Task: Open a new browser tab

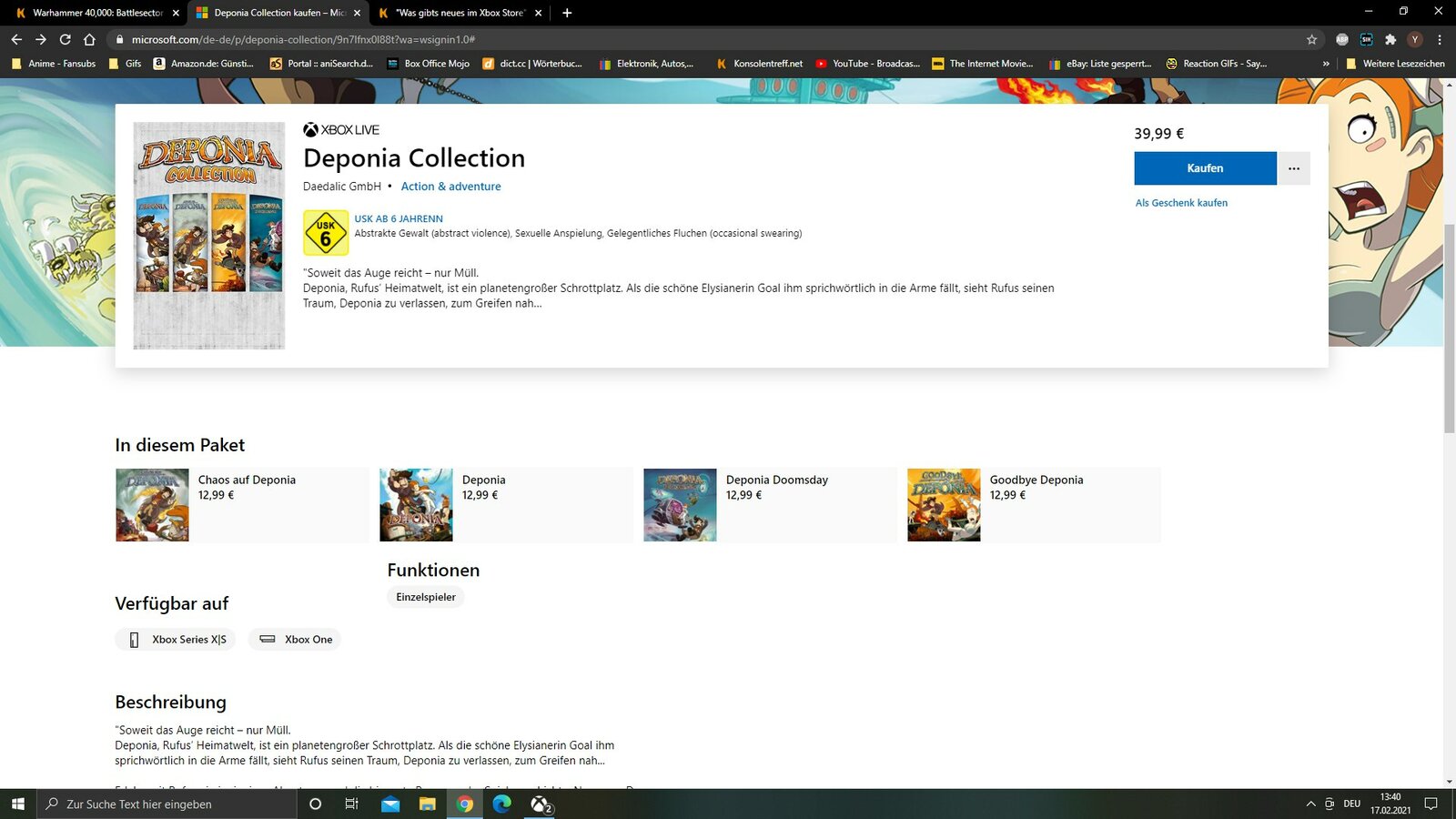Action: 567,13
